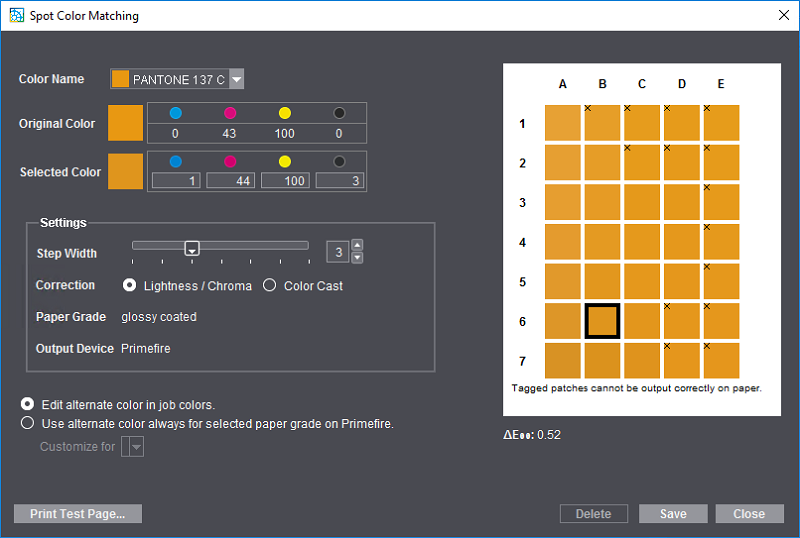Decrease Step Width with the down arrow
This screenshot has width=800, height=538.
pos(357,258)
